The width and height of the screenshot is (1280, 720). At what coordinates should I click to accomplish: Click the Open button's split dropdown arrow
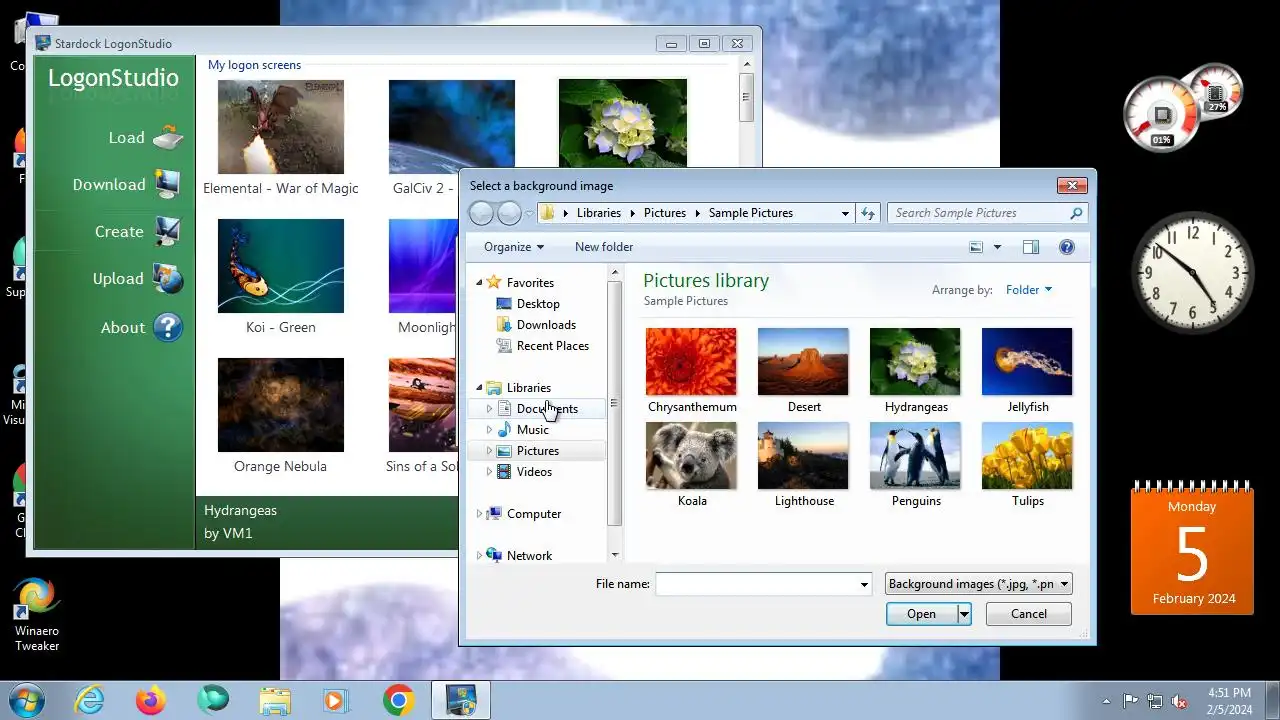pyautogui.click(x=964, y=614)
